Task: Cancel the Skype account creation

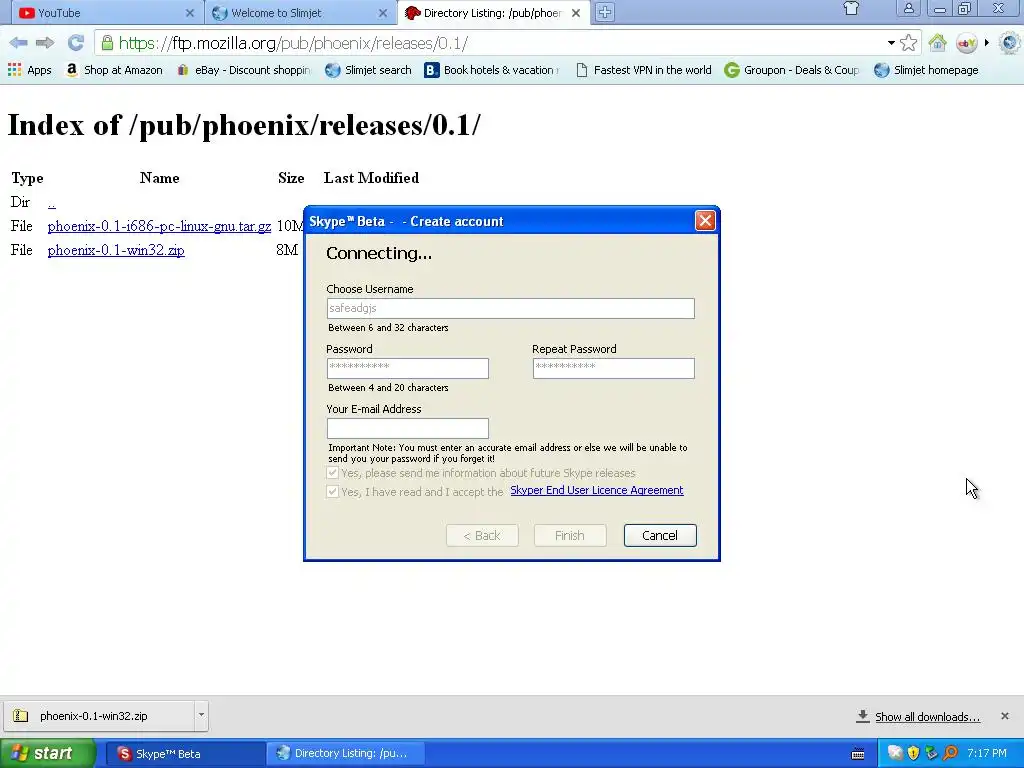Action: point(660,536)
